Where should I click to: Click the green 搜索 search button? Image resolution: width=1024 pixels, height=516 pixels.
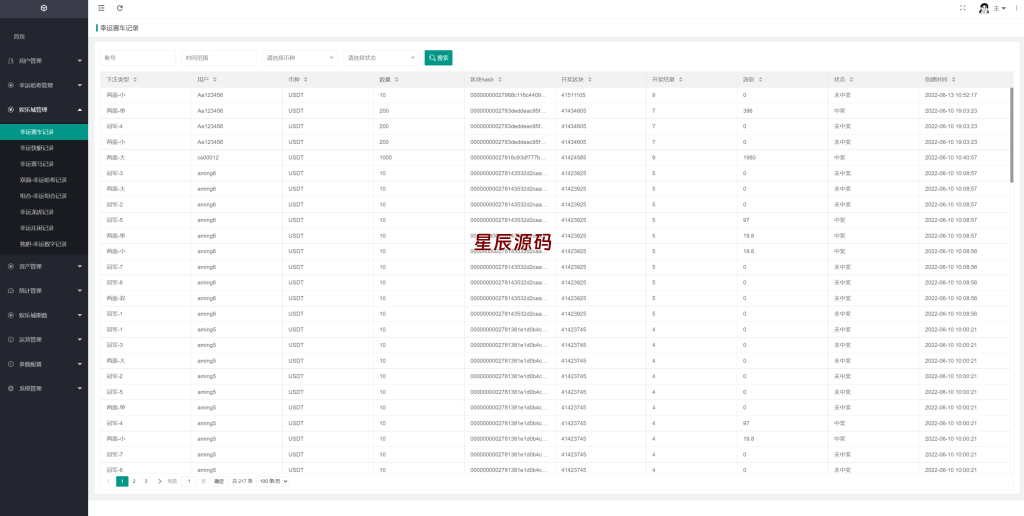[x=438, y=57]
